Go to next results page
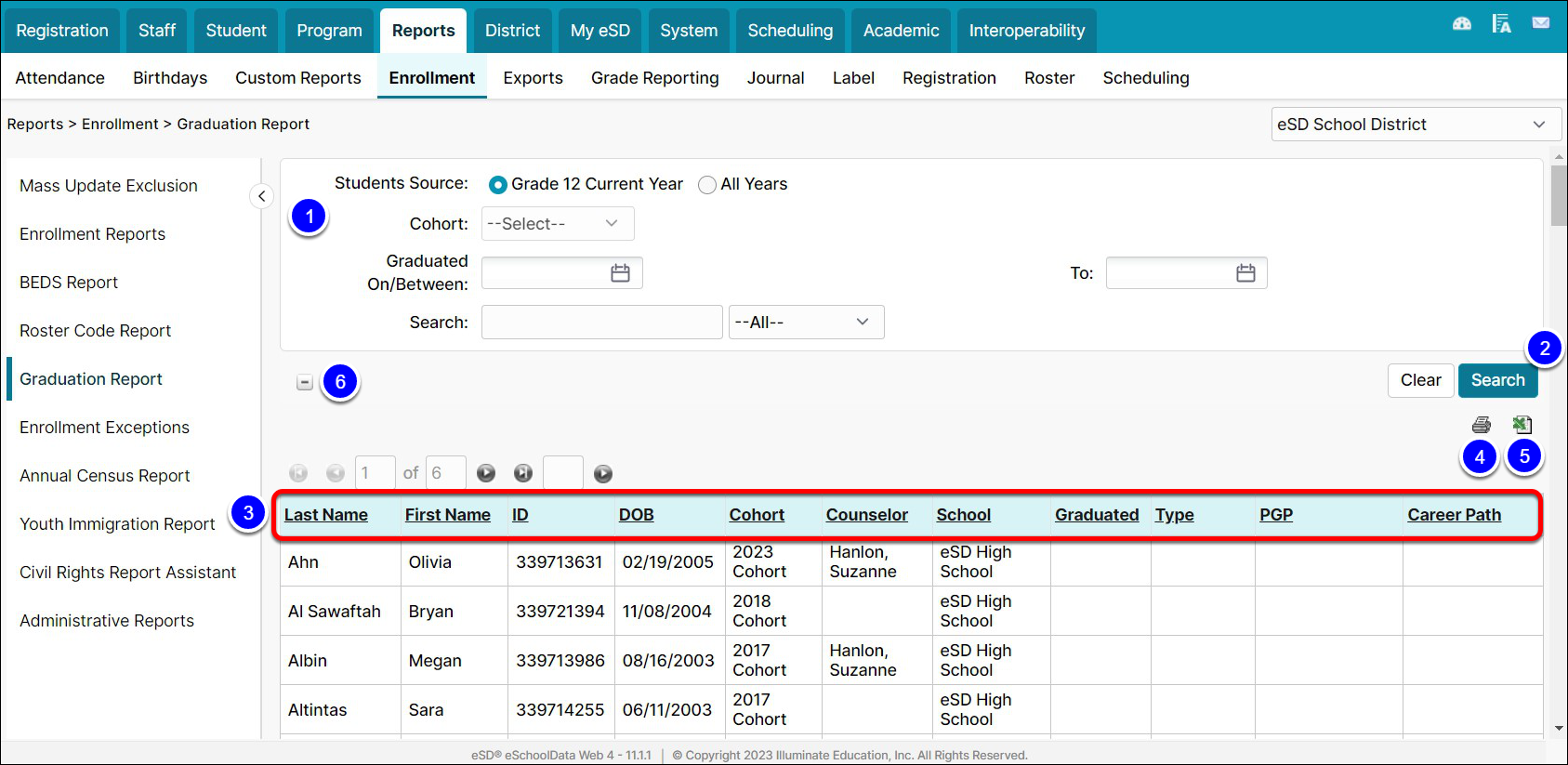 pos(486,473)
